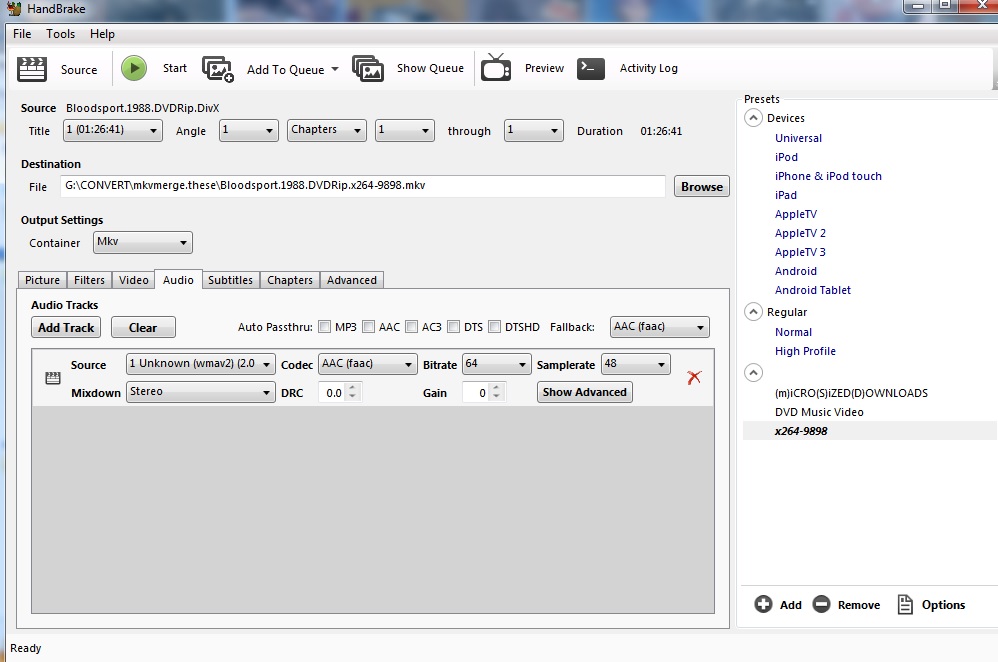The image size is (998, 662).
Task: Switch to the Subtitles tab
Action: coord(230,280)
